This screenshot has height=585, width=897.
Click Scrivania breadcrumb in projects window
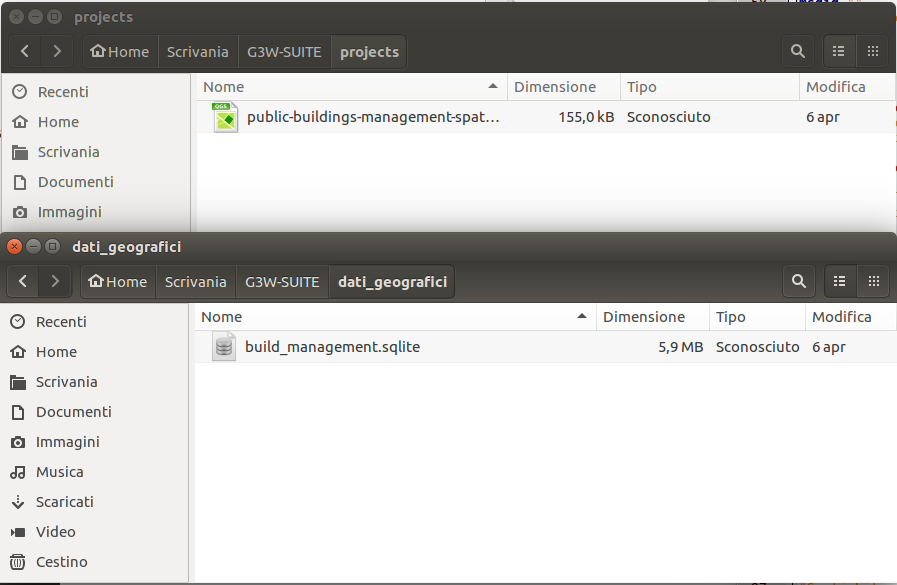(x=198, y=52)
